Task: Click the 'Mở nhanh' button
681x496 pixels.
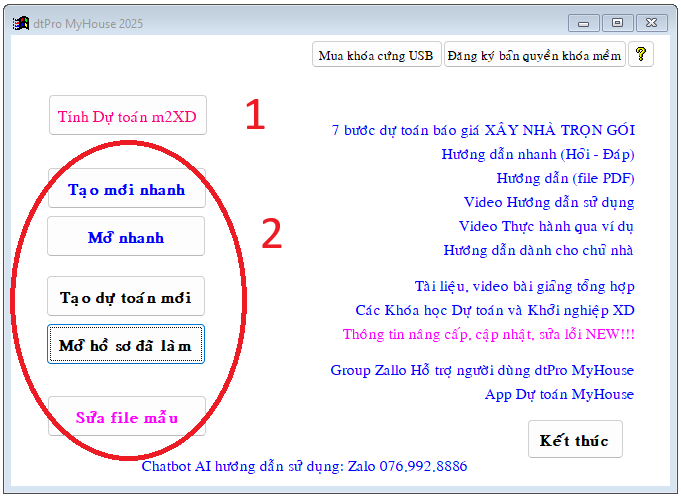Action: [126, 237]
